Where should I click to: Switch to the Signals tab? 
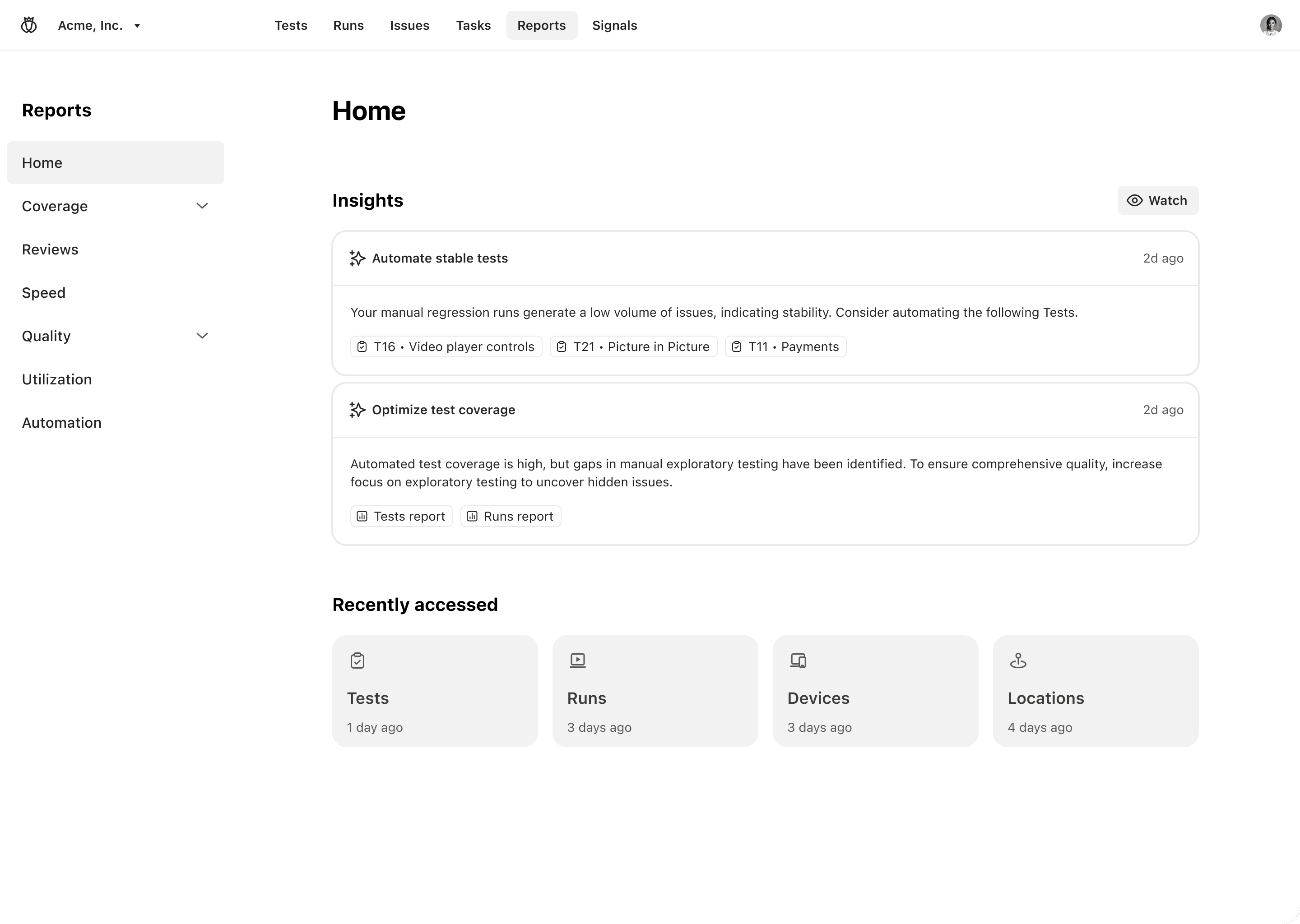click(614, 25)
